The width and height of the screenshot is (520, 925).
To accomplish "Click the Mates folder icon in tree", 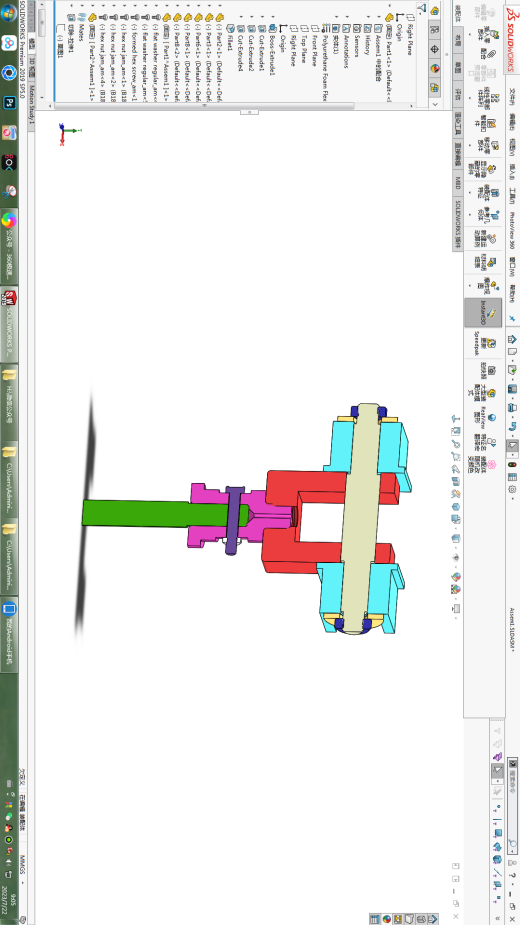I will [81, 17].
